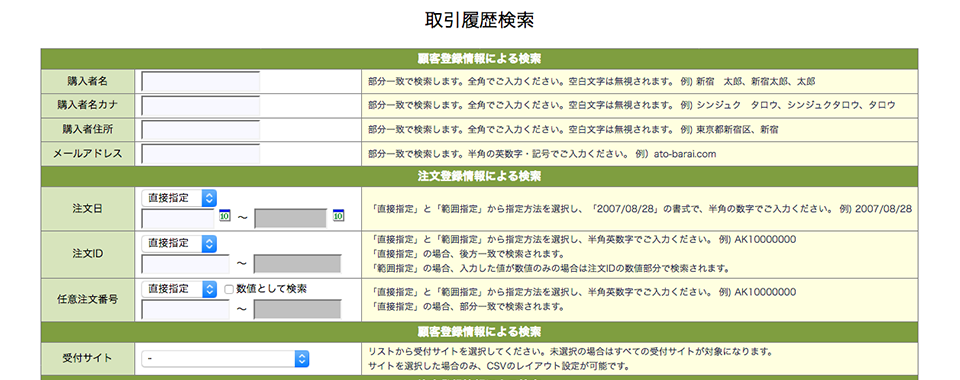Click the 任意注文番号 start value field
Image resolution: width=960 pixels, height=380 pixels.
coord(186,309)
